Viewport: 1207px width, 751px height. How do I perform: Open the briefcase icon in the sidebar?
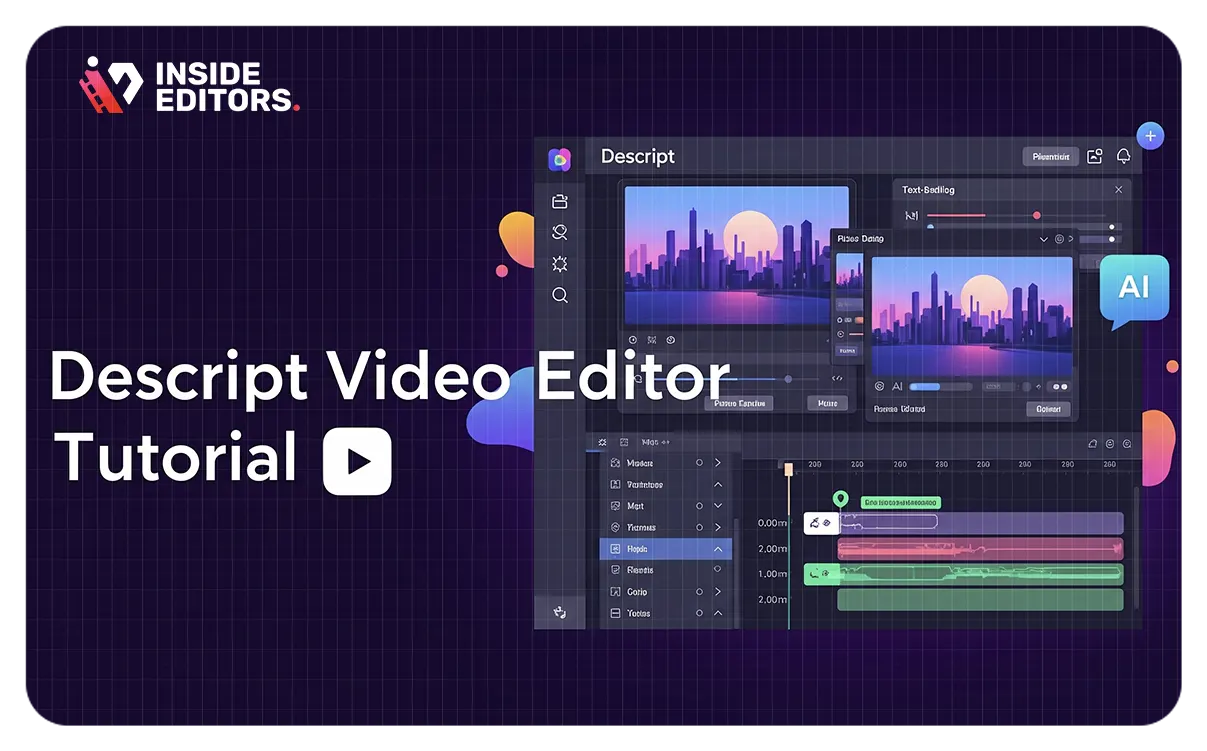pyautogui.click(x=560, y=202)
